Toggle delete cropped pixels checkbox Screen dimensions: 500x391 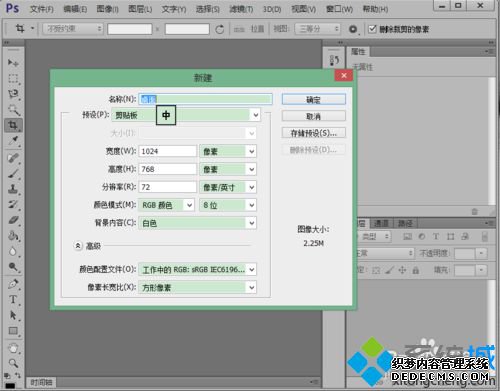[x=372, y=29]
